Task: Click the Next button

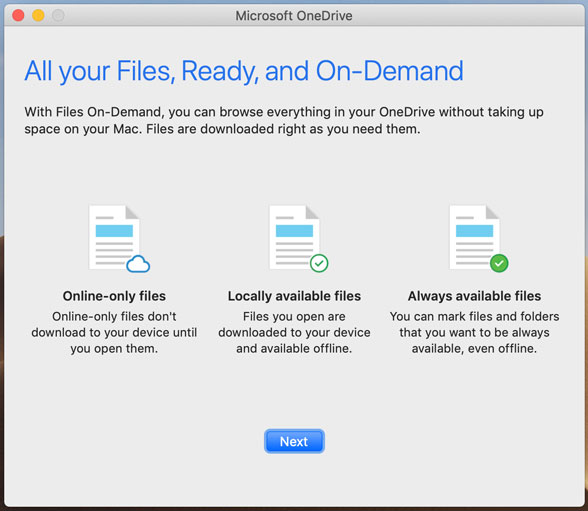Action: 294,441
